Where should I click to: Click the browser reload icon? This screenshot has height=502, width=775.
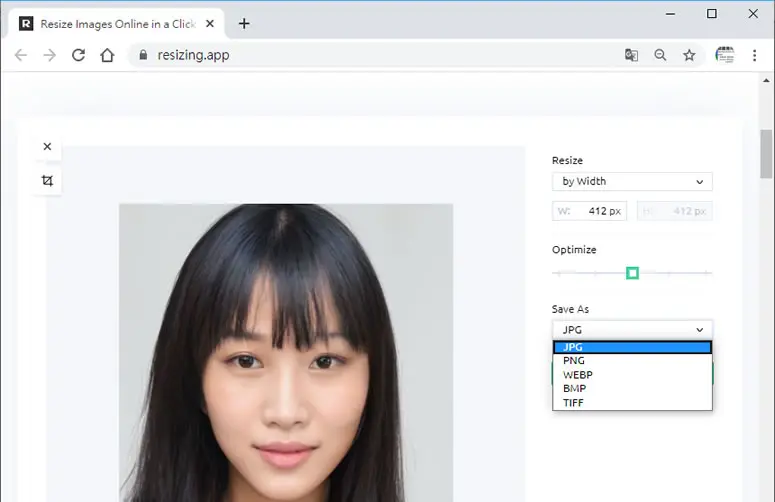pyautogui.click(x=78, y=55)
